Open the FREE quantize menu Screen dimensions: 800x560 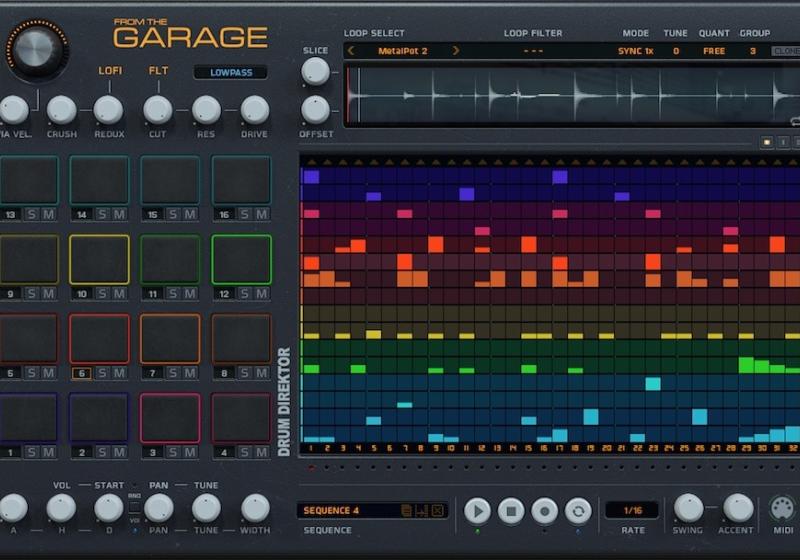(714, 50)
